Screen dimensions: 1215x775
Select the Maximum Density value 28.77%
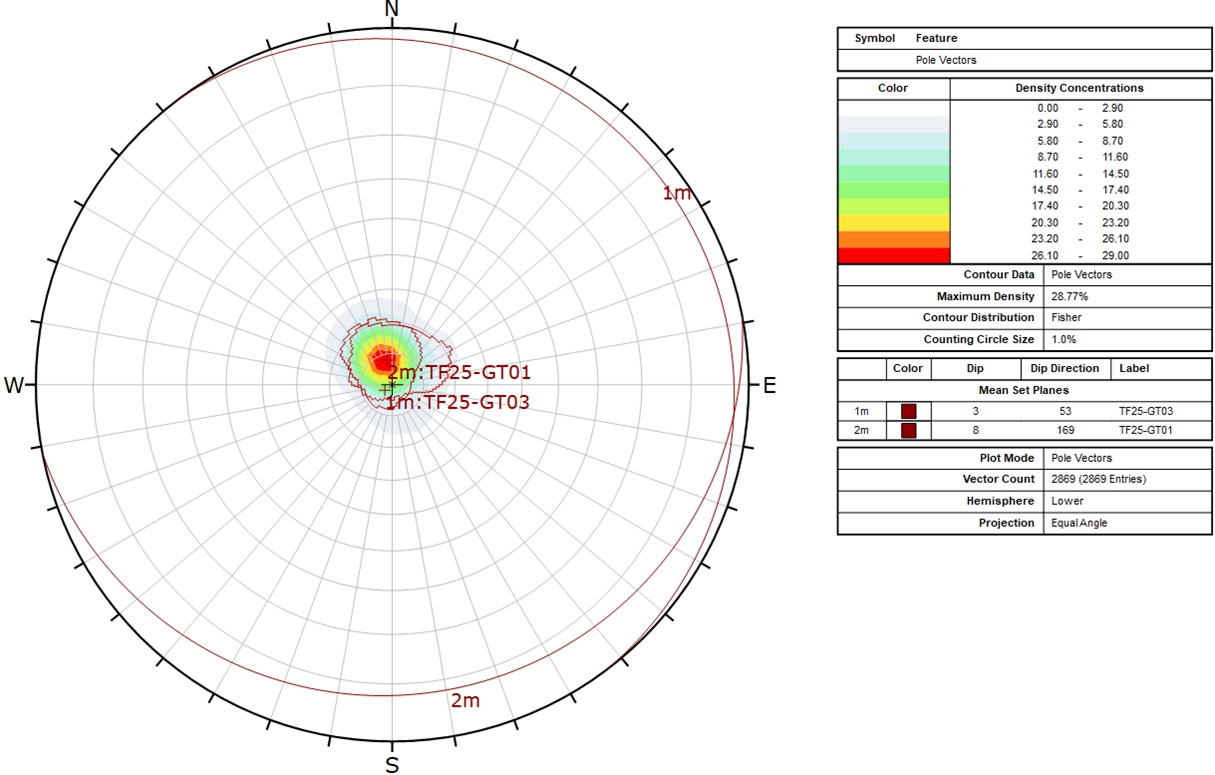point(1070,297)
